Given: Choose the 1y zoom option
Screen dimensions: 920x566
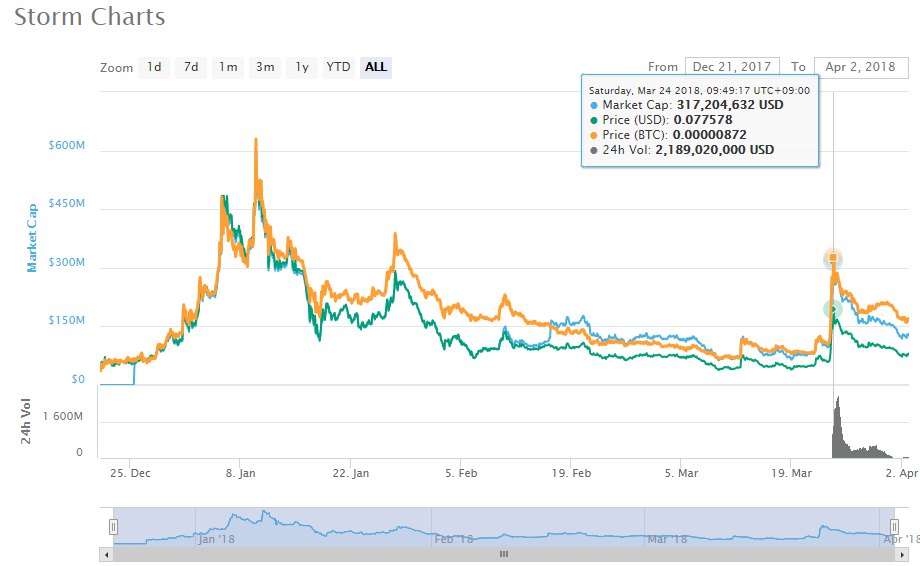Looking at the screenshot, I should point(301,67).
